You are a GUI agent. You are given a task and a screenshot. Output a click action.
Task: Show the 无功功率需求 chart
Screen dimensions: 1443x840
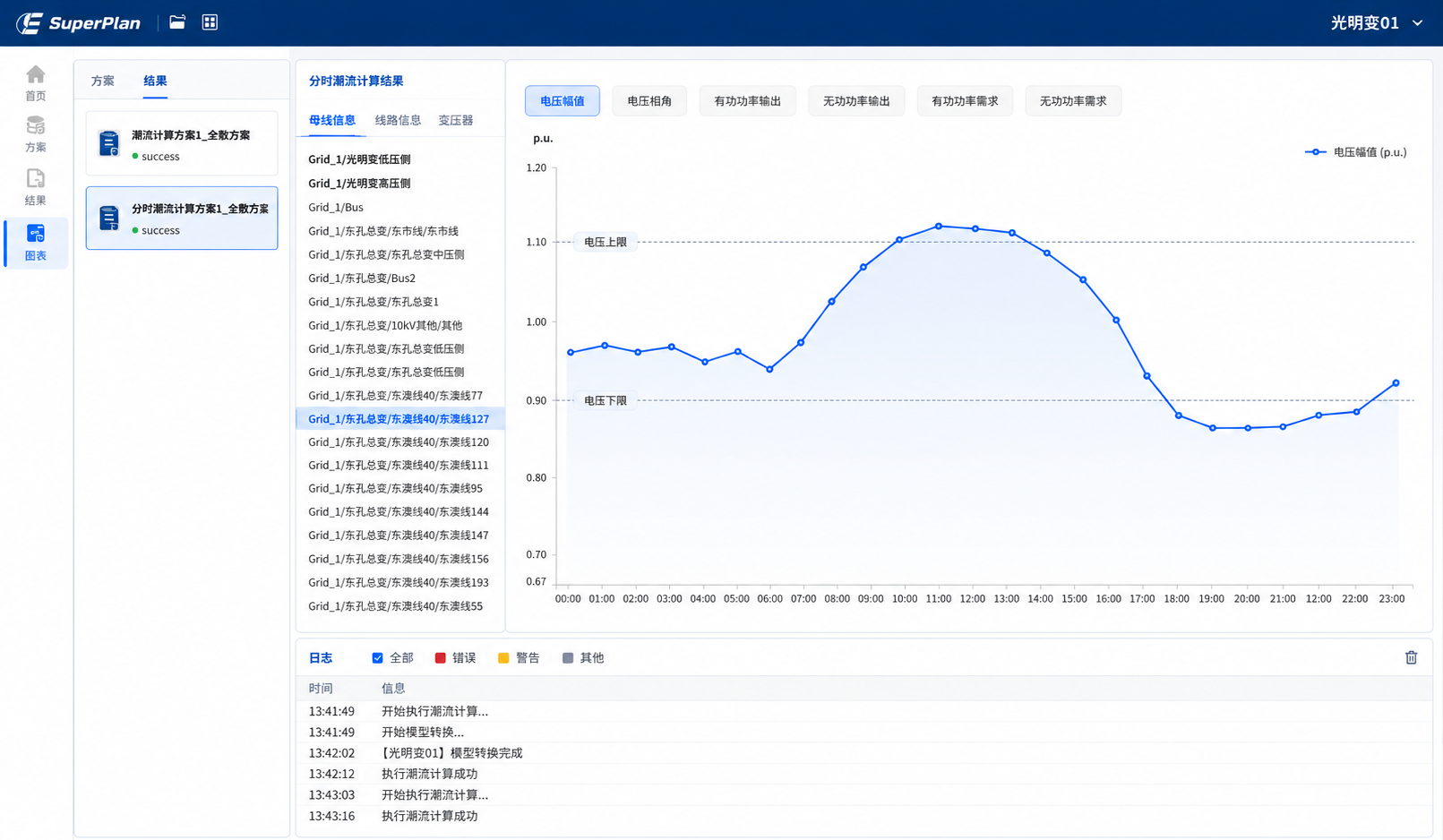(1073, 101)
